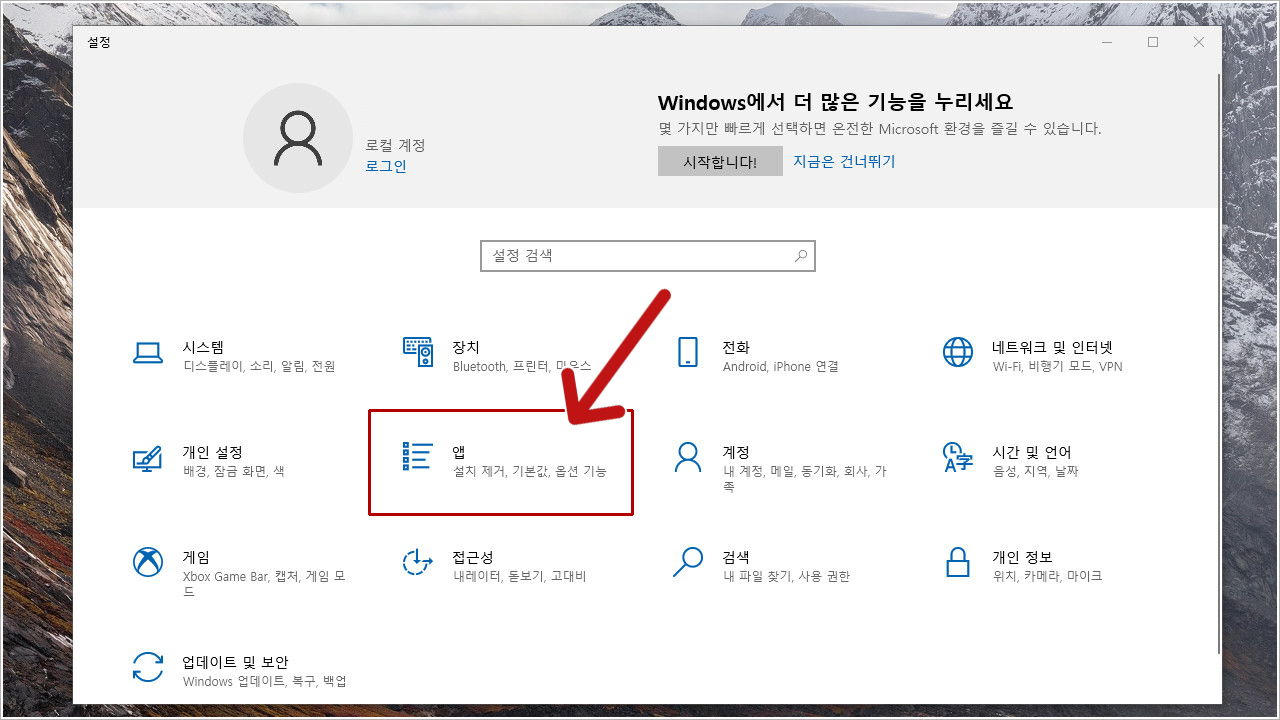Click the Android, iPhone 연결 description
1280x720 pixels.
coord(781,367)
